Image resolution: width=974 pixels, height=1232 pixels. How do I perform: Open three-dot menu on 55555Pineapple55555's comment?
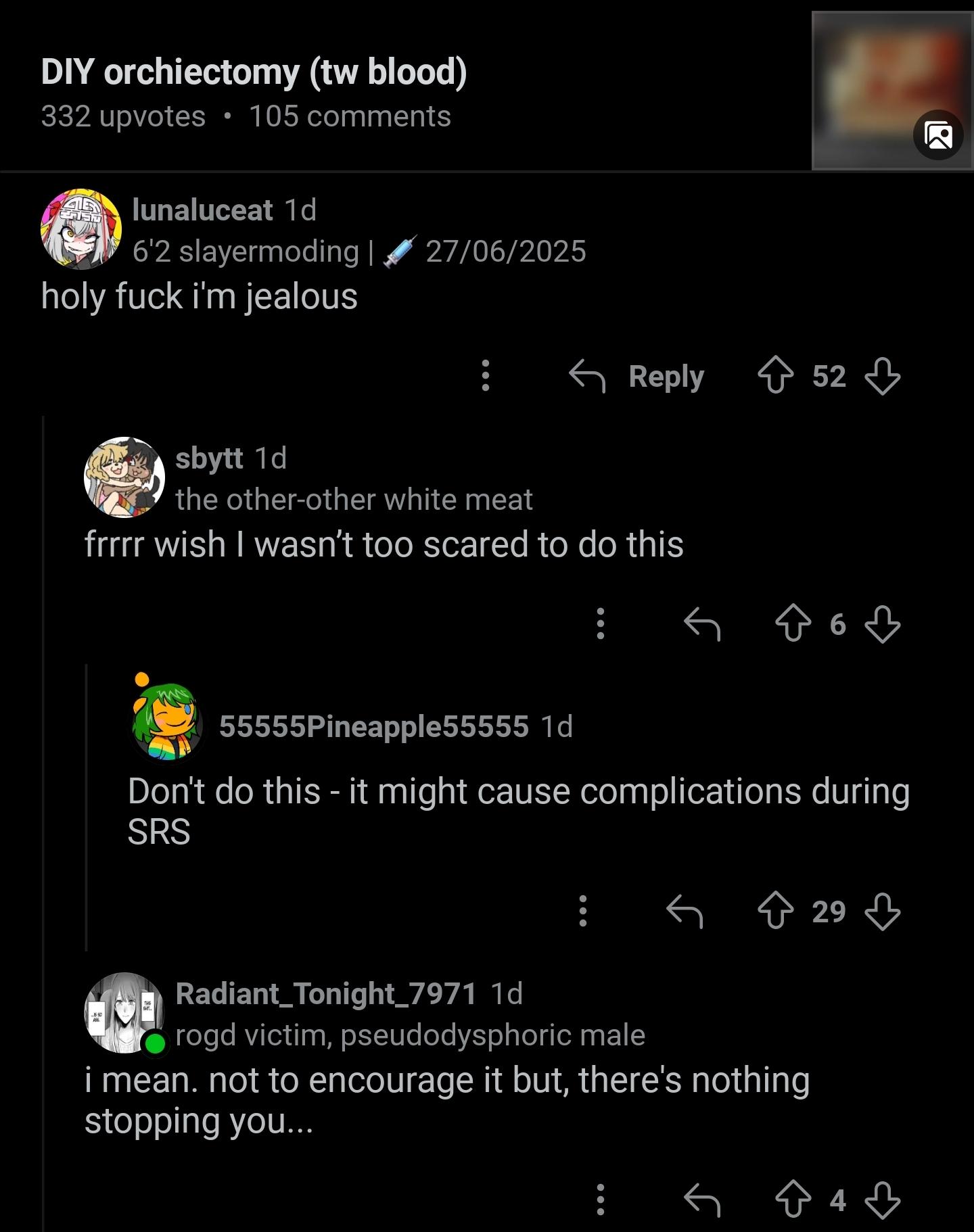(x=582, y=911)
